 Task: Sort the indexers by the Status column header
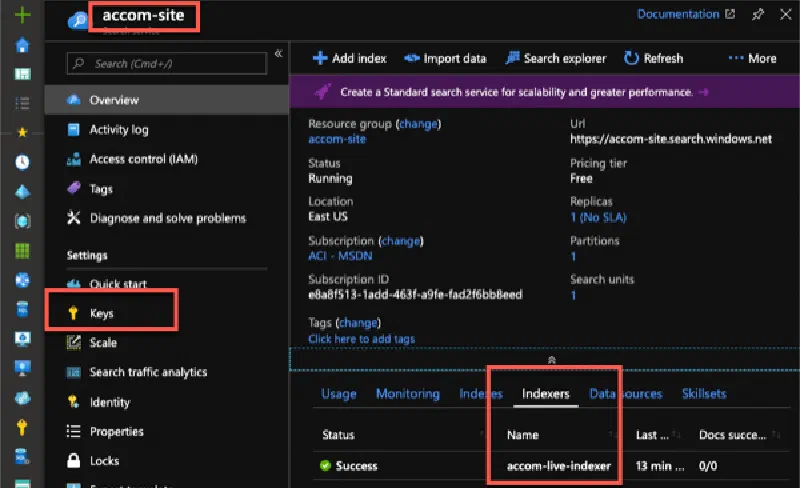tap(338, 435)
